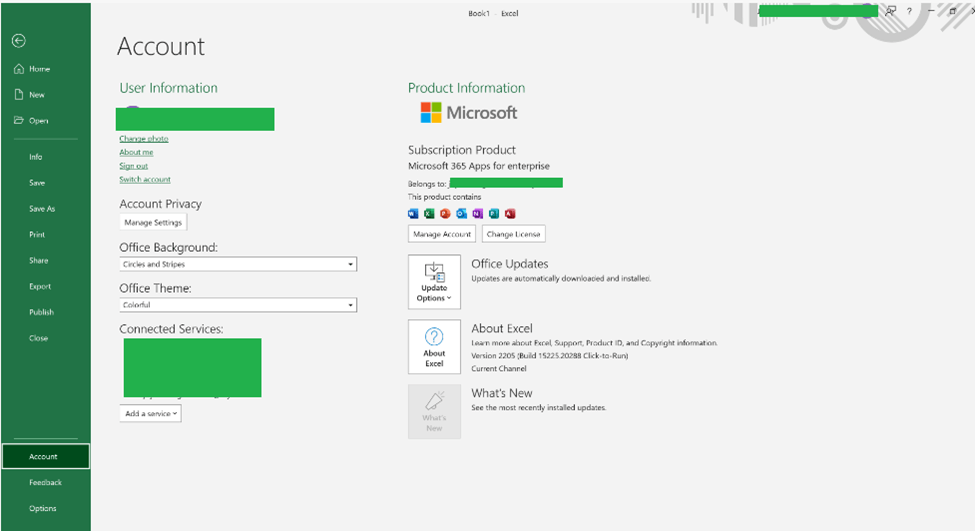Click the Manage Account button

(442, 234)
